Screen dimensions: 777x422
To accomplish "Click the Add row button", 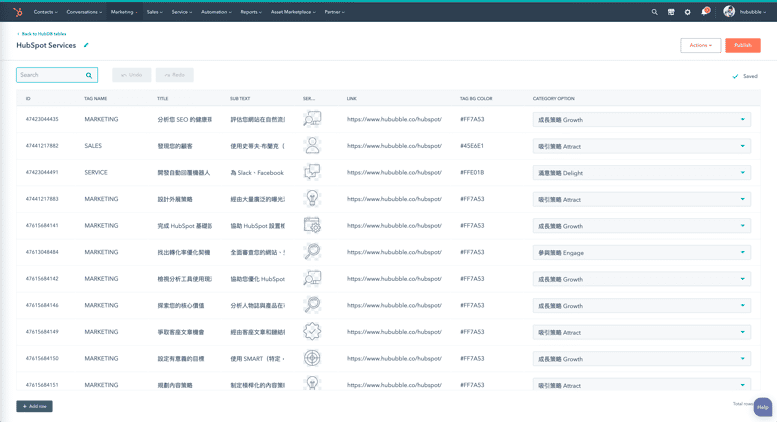I will (x=34, y=406).
